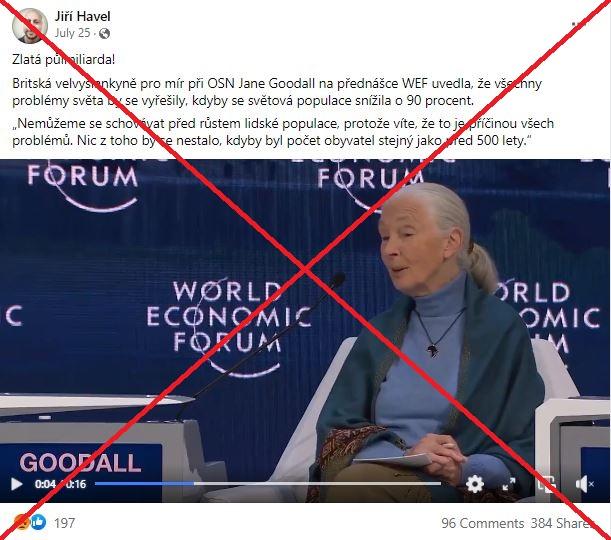
Task: Open the 96 Comments link
Action: click(x=482, y=523)
